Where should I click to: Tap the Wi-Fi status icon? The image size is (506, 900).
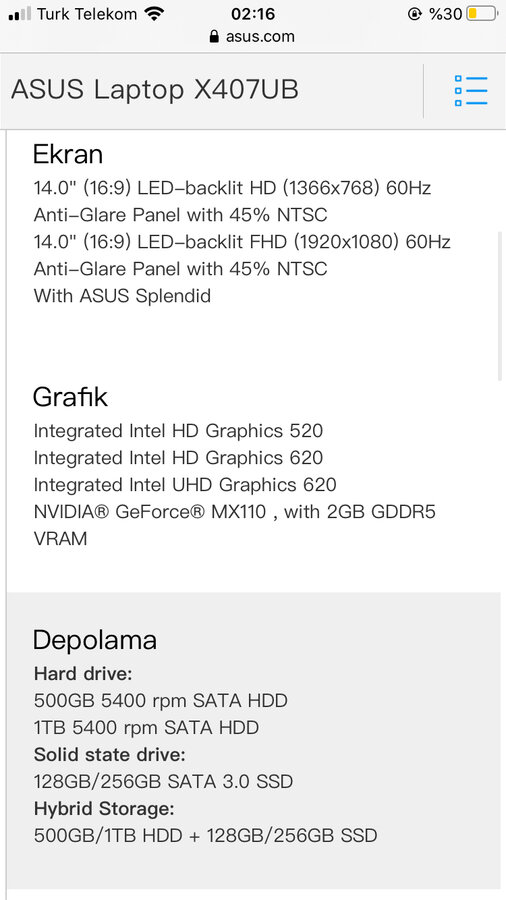click(154, 14)
